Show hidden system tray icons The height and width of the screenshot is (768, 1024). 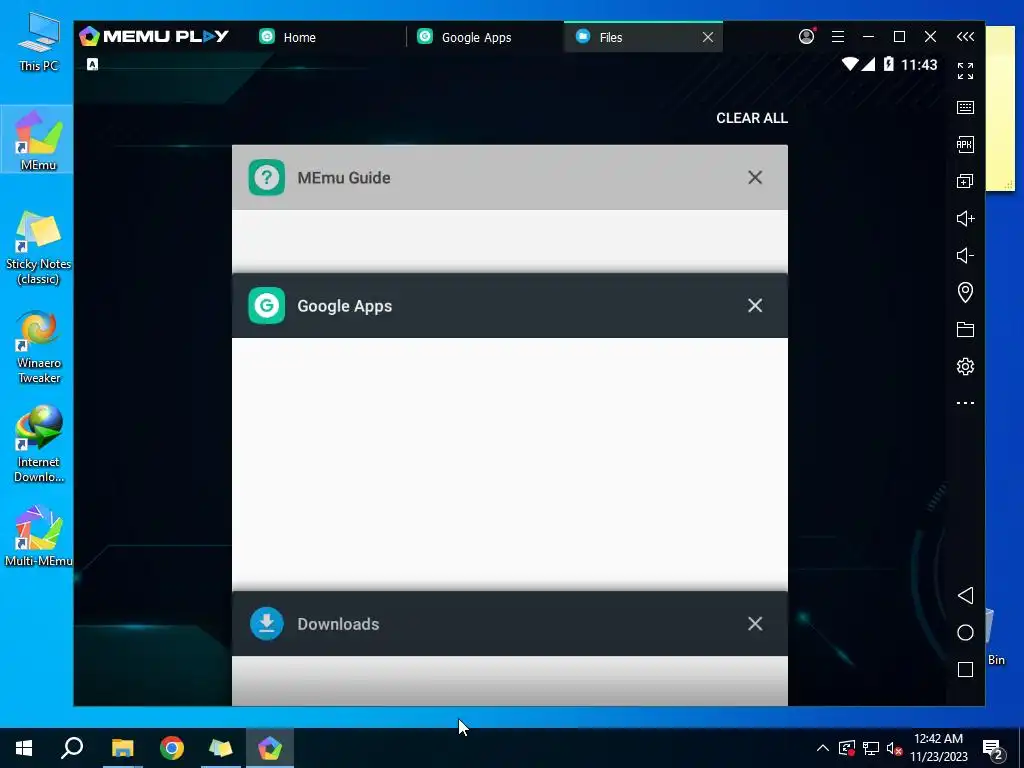pos(823,748)
